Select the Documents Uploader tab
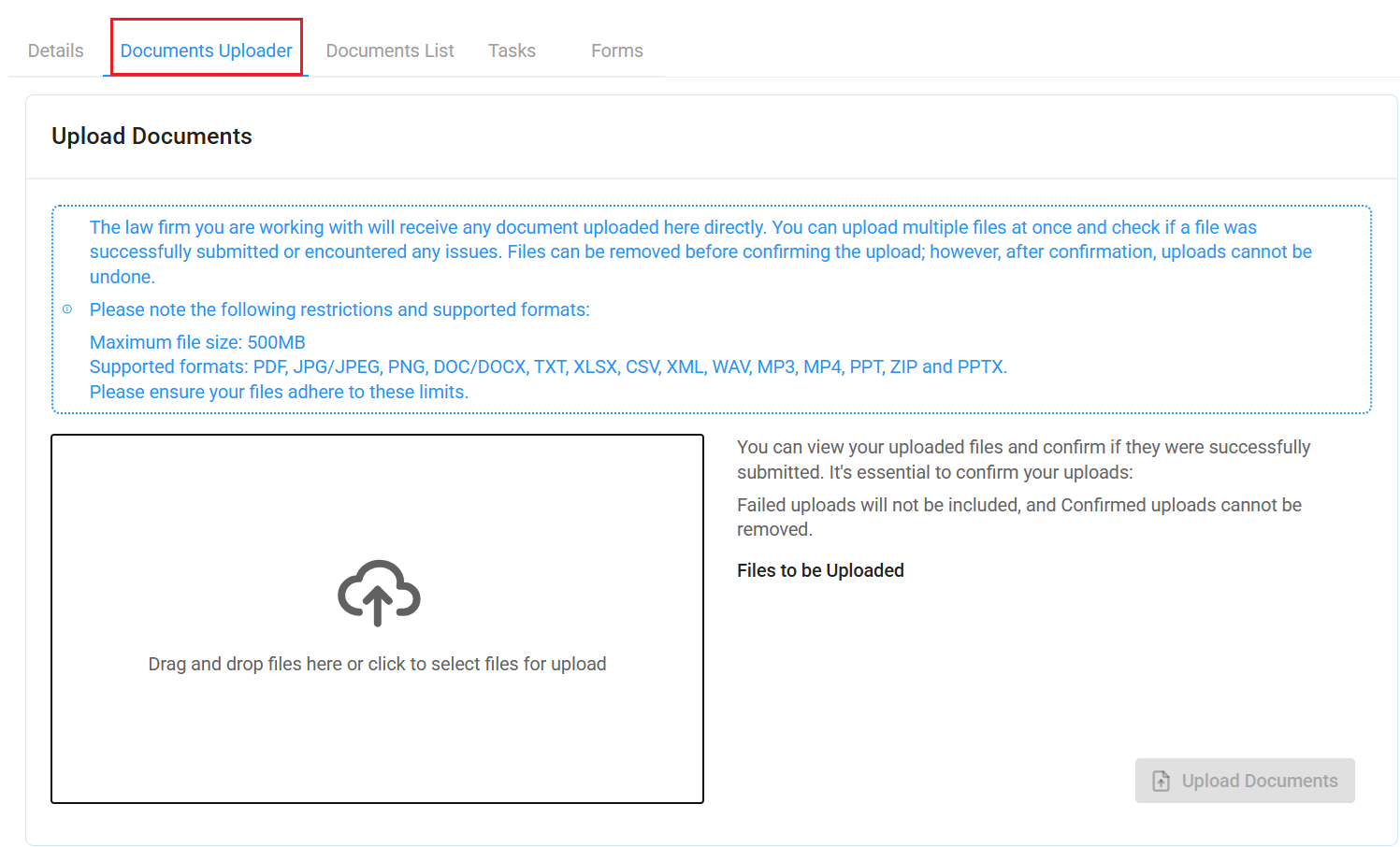Viewport: 1400px width, 847px height. (206, 50)
